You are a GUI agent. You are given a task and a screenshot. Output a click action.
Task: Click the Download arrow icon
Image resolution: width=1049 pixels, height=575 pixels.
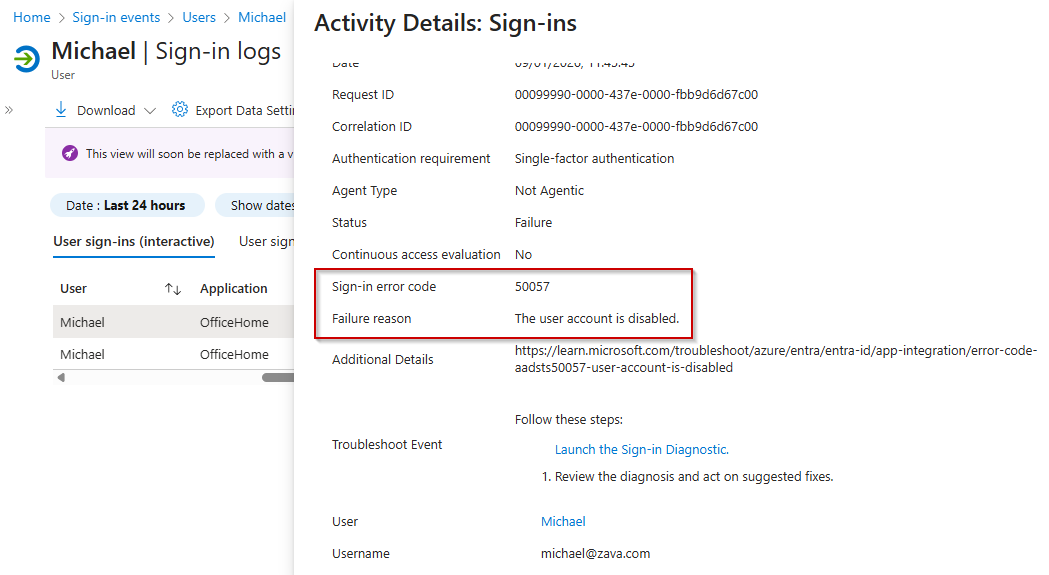coord(61,110)
